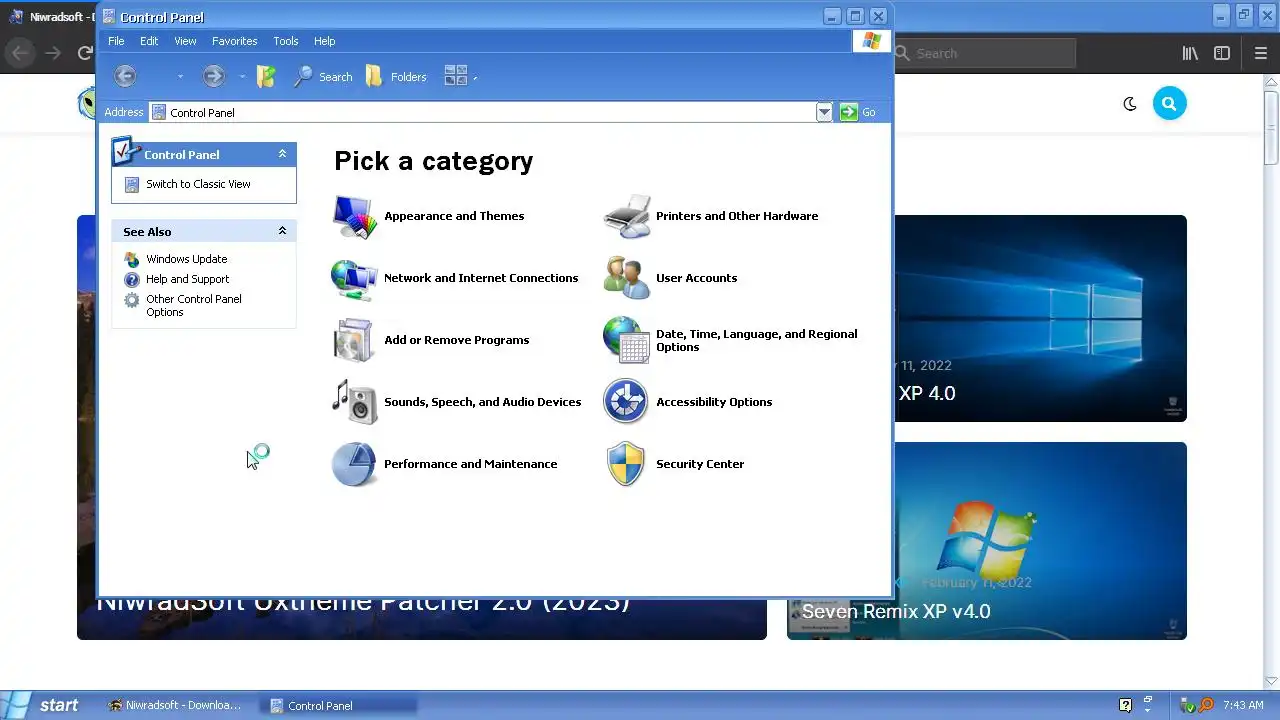Screen dimensions: 1280x720
Task: Open the Printers and Other Hardware icon
Action: (x=627, y=217)
